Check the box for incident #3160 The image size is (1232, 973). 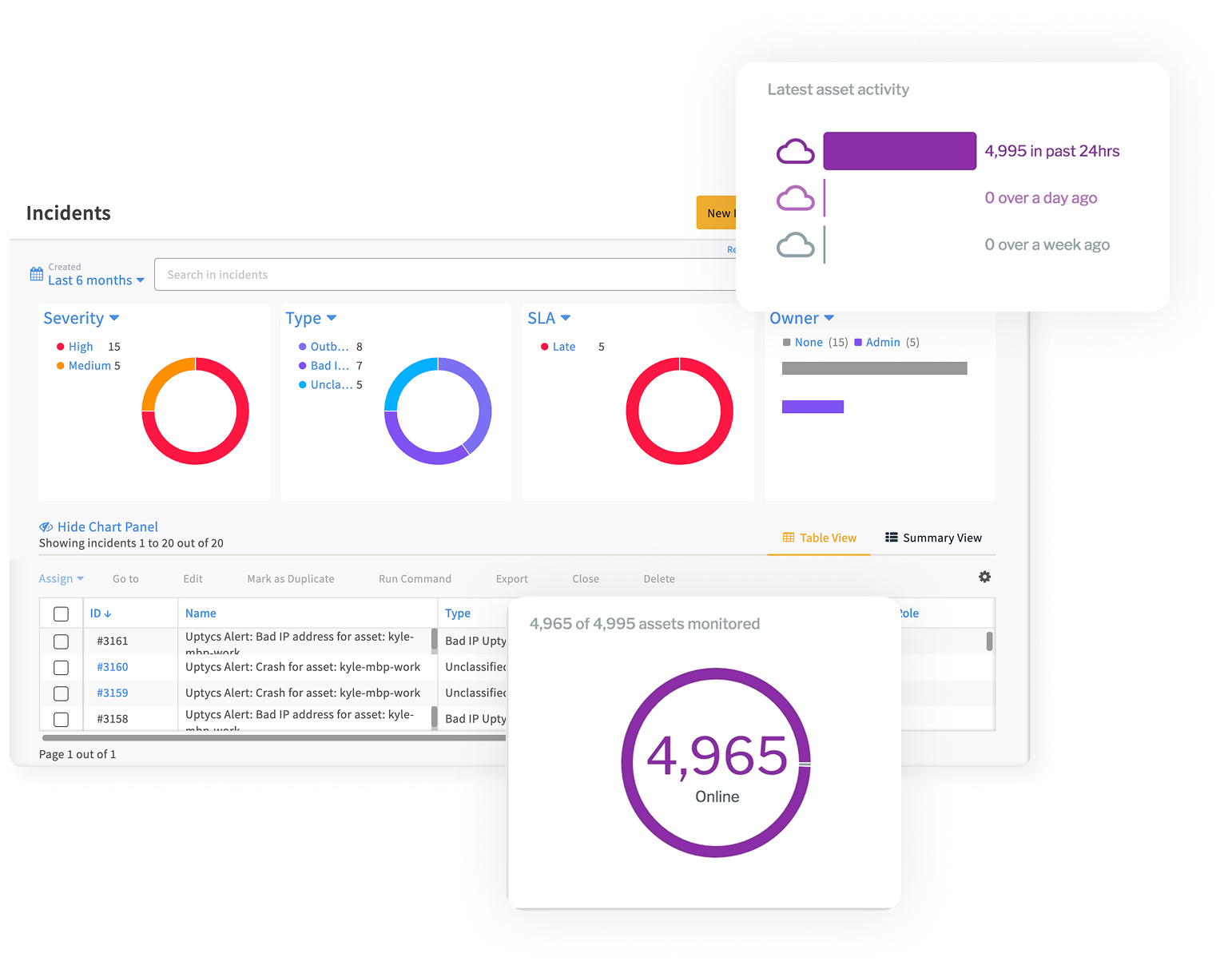pos(61,667)
